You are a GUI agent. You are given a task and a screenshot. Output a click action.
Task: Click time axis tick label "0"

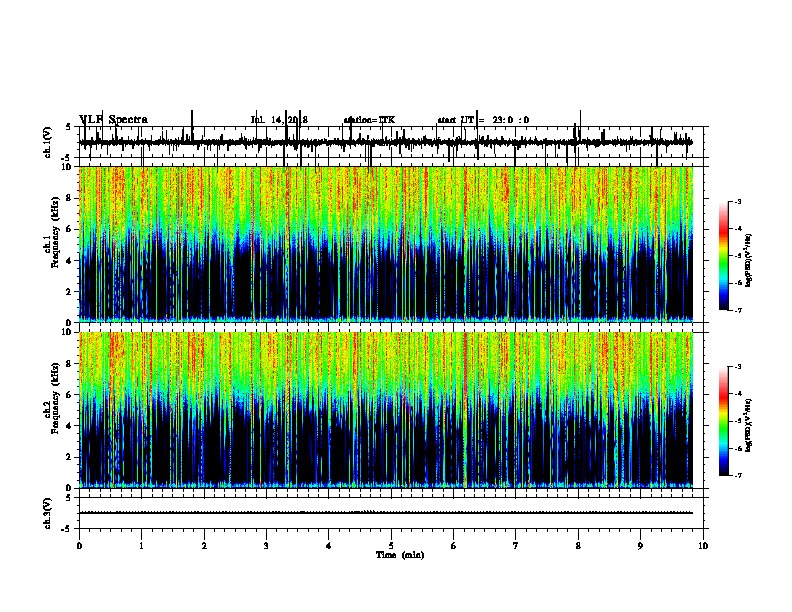click(79, 546)
